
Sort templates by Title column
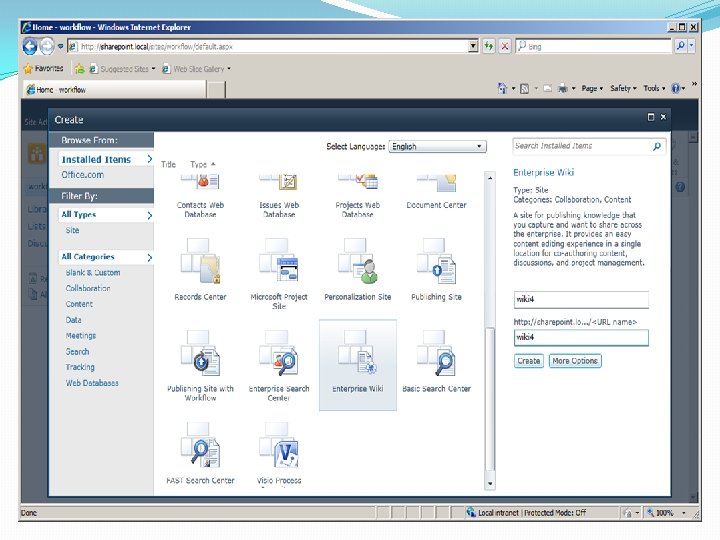coord(169,164)
